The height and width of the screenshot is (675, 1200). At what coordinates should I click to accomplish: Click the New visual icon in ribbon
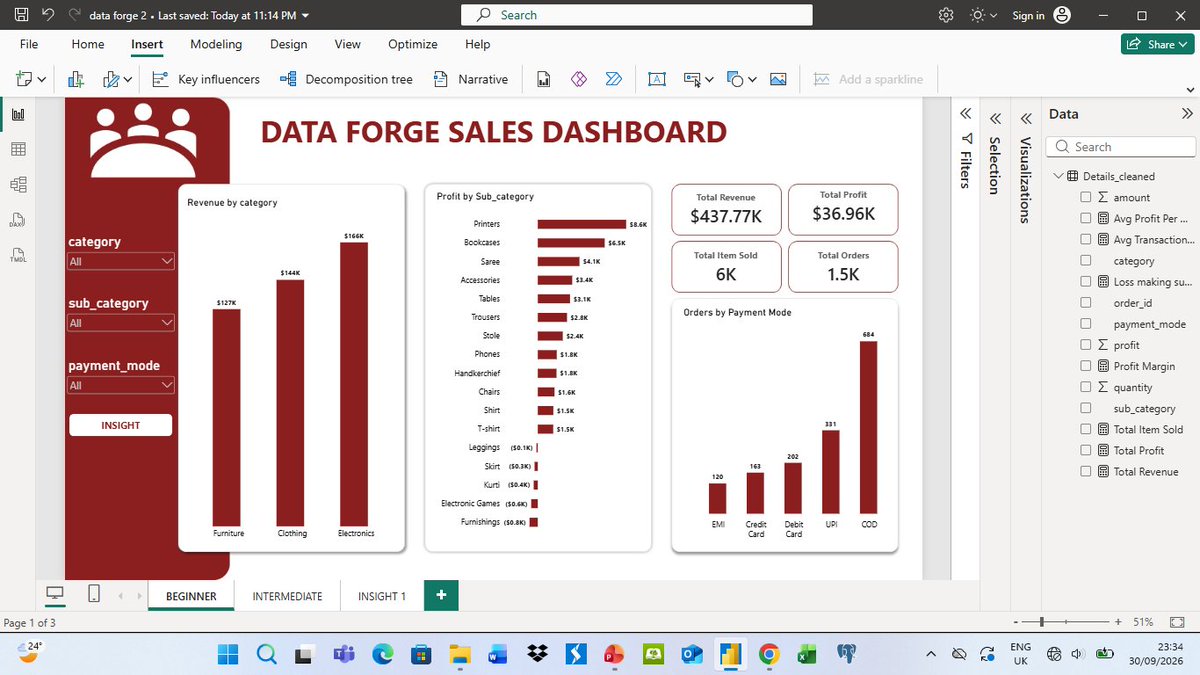pyautogui.click(x=76, y=79)
